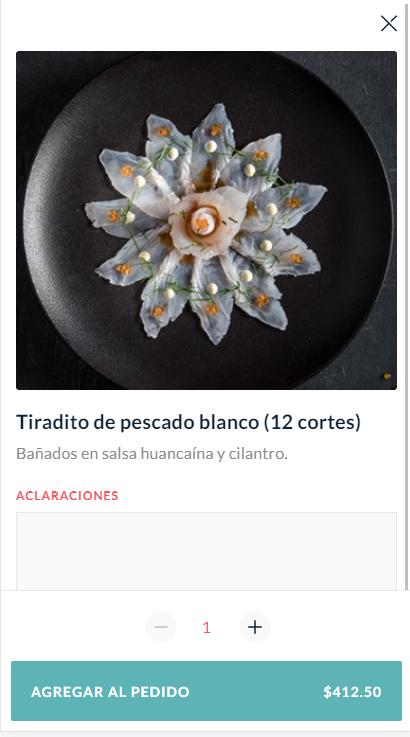The image size is (410, 737).
Task: Click the huancaína sauce description text
Action: tap(152, 454)
